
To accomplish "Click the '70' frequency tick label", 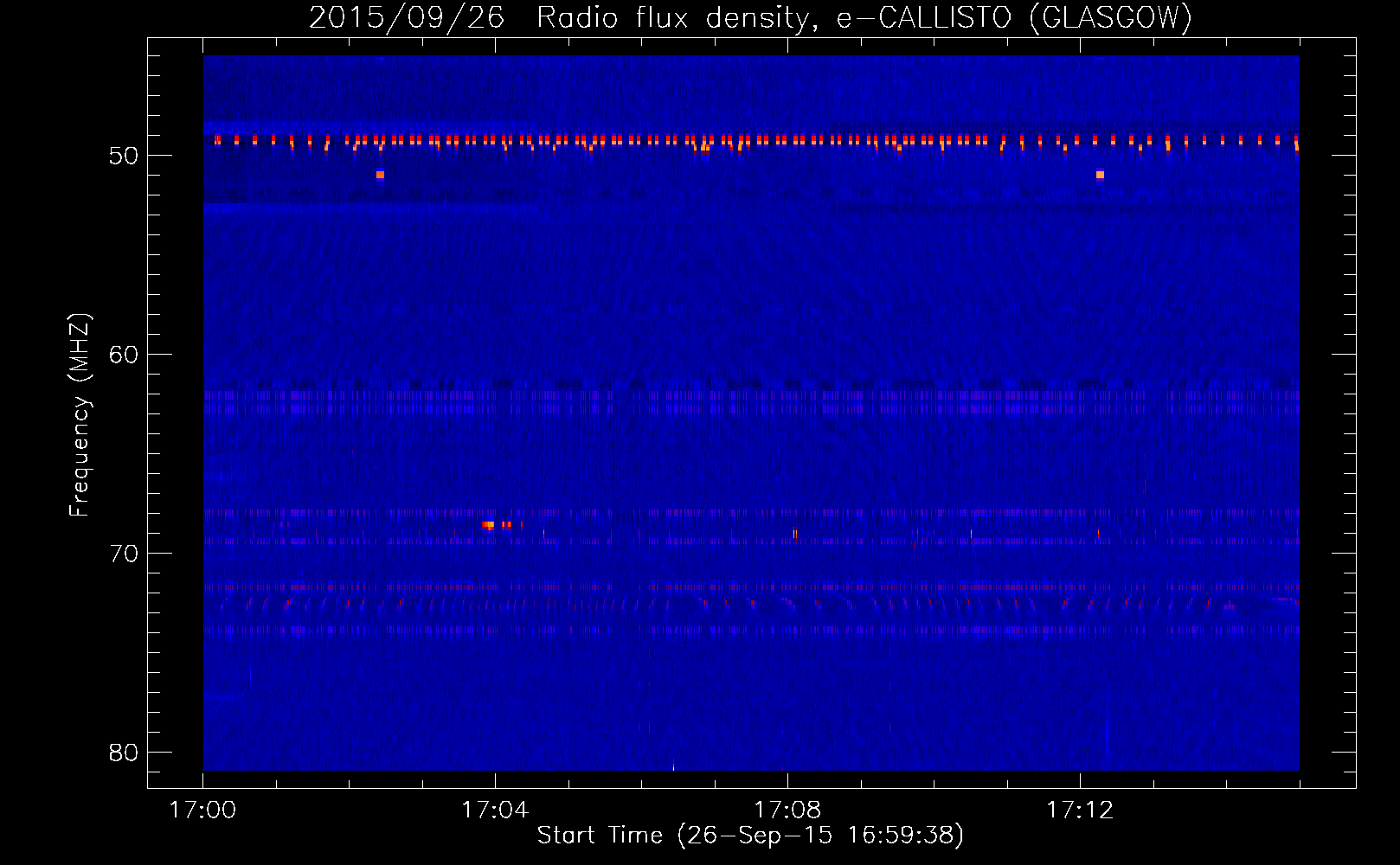I will (x=124, y=554).
